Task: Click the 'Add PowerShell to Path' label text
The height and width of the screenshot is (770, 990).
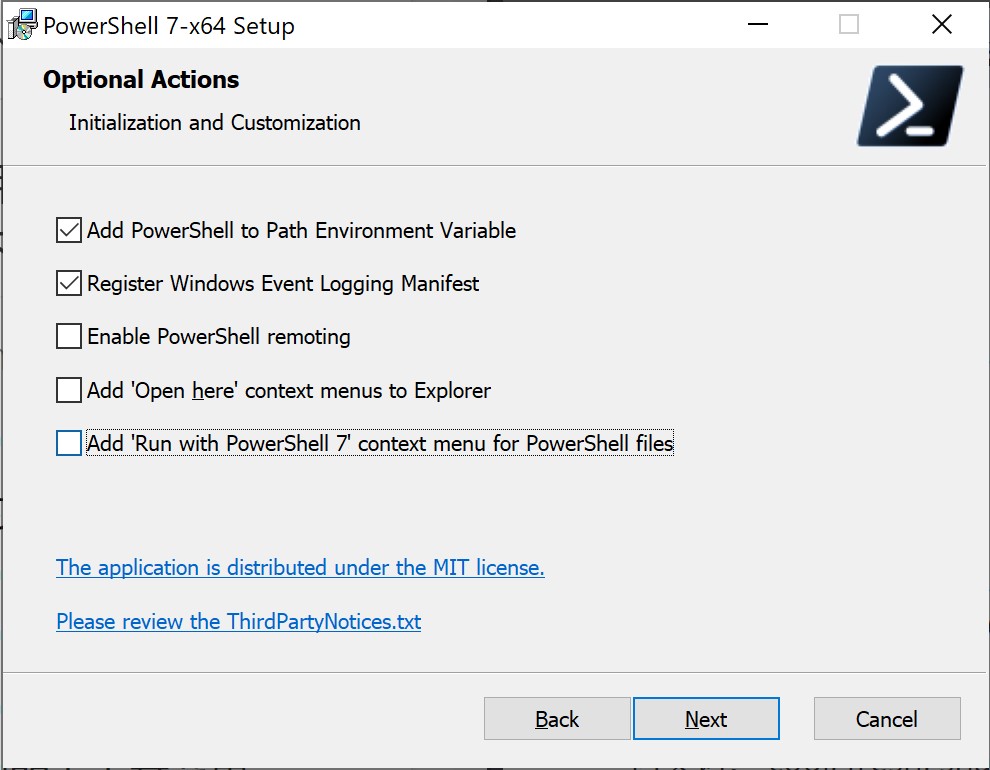Action: (301, 231)
